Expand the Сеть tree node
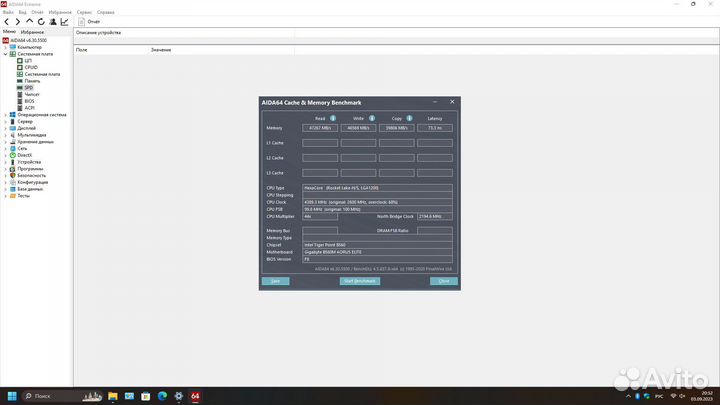This screenshot has height=405, width=720. pyautogui.click(x=6, y=148)
